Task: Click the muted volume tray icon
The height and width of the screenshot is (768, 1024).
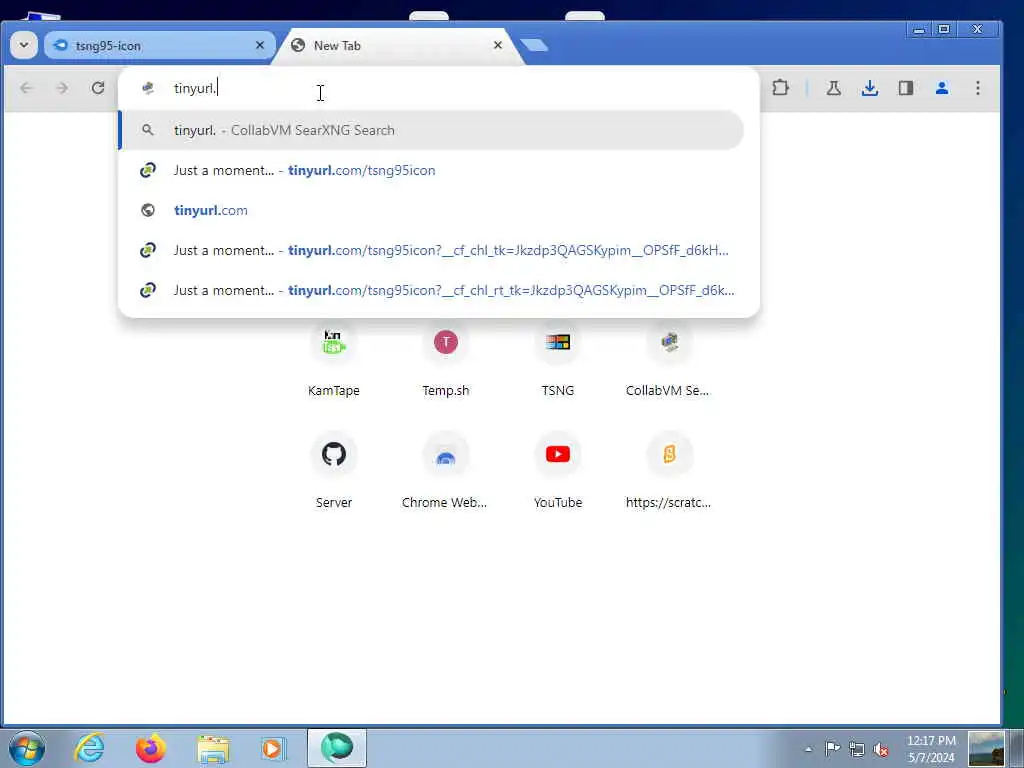Action: click(x=881, y=748)
